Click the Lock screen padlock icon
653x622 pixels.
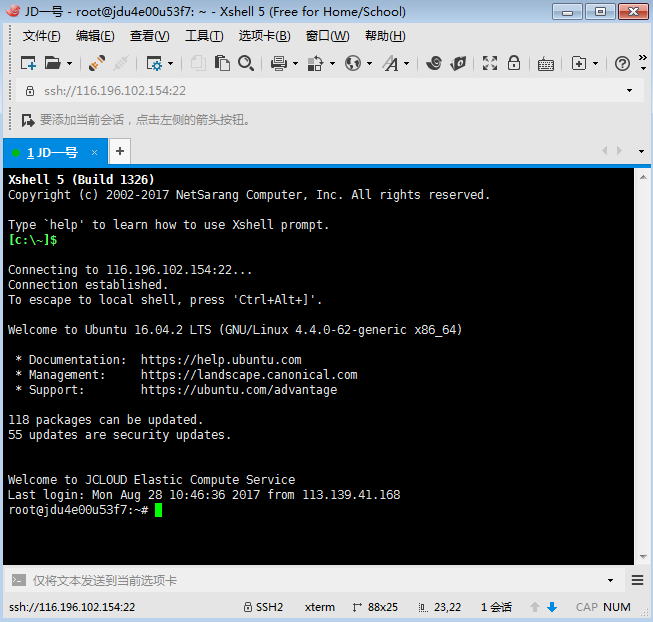click(x=514, y=63)
